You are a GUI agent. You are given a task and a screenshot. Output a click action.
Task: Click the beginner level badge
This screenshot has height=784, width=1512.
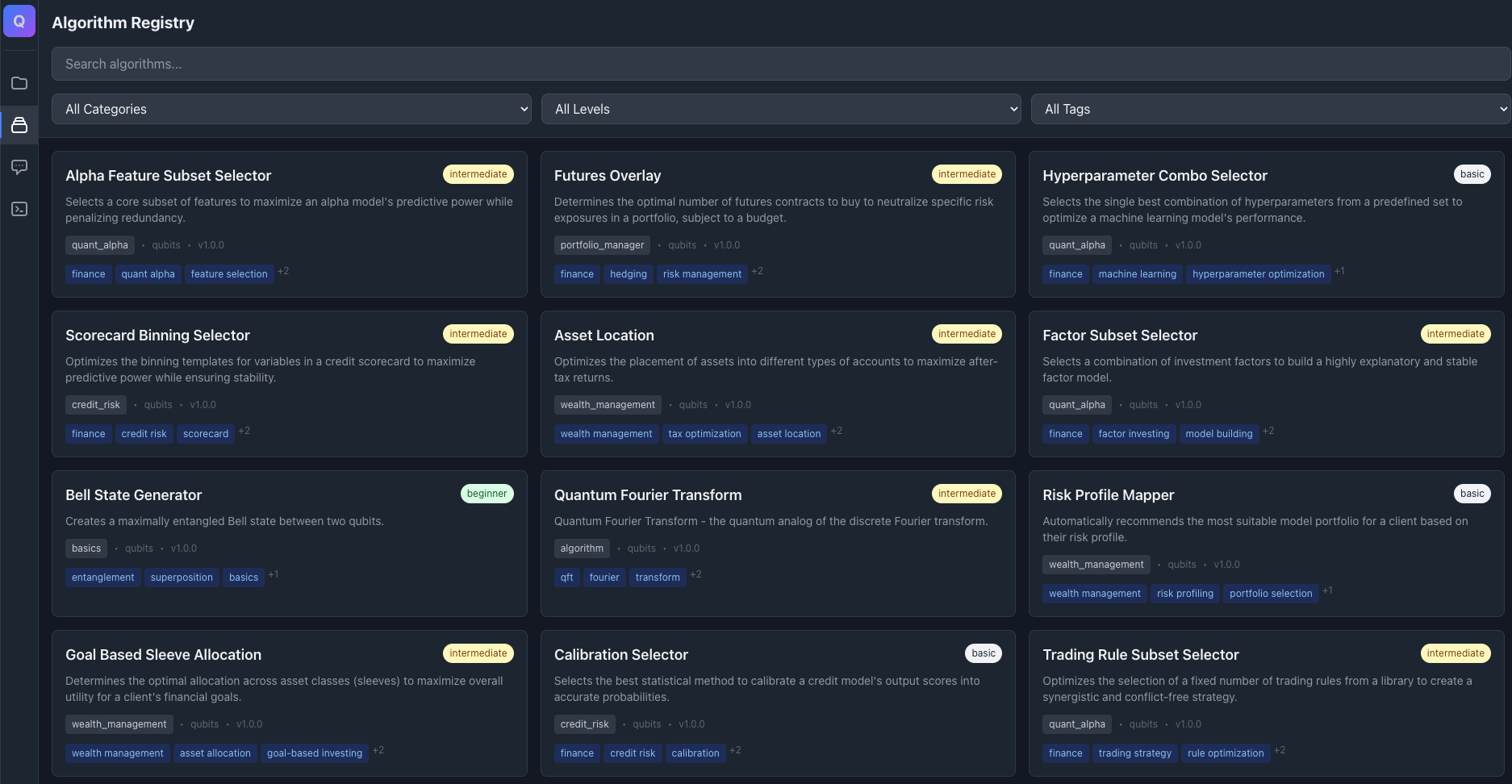tap(487, 494)
